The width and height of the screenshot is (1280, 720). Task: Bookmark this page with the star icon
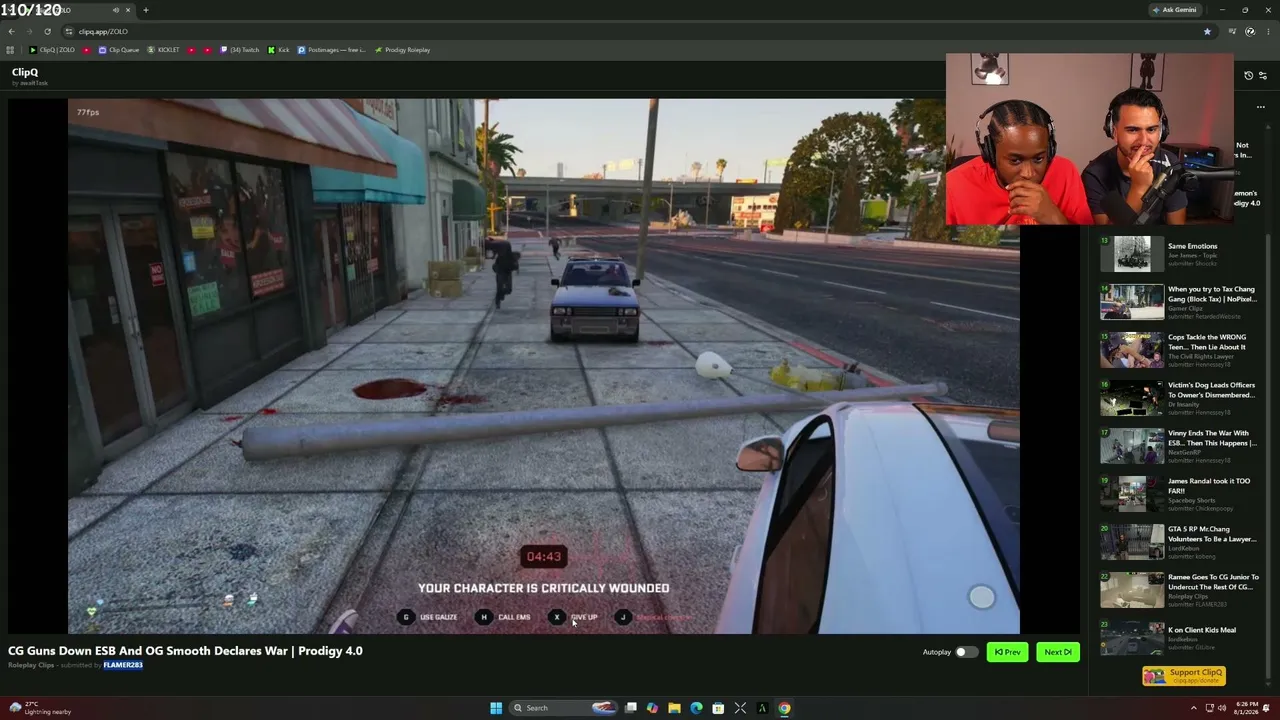pyautogui.click(x=1207, y=31)
